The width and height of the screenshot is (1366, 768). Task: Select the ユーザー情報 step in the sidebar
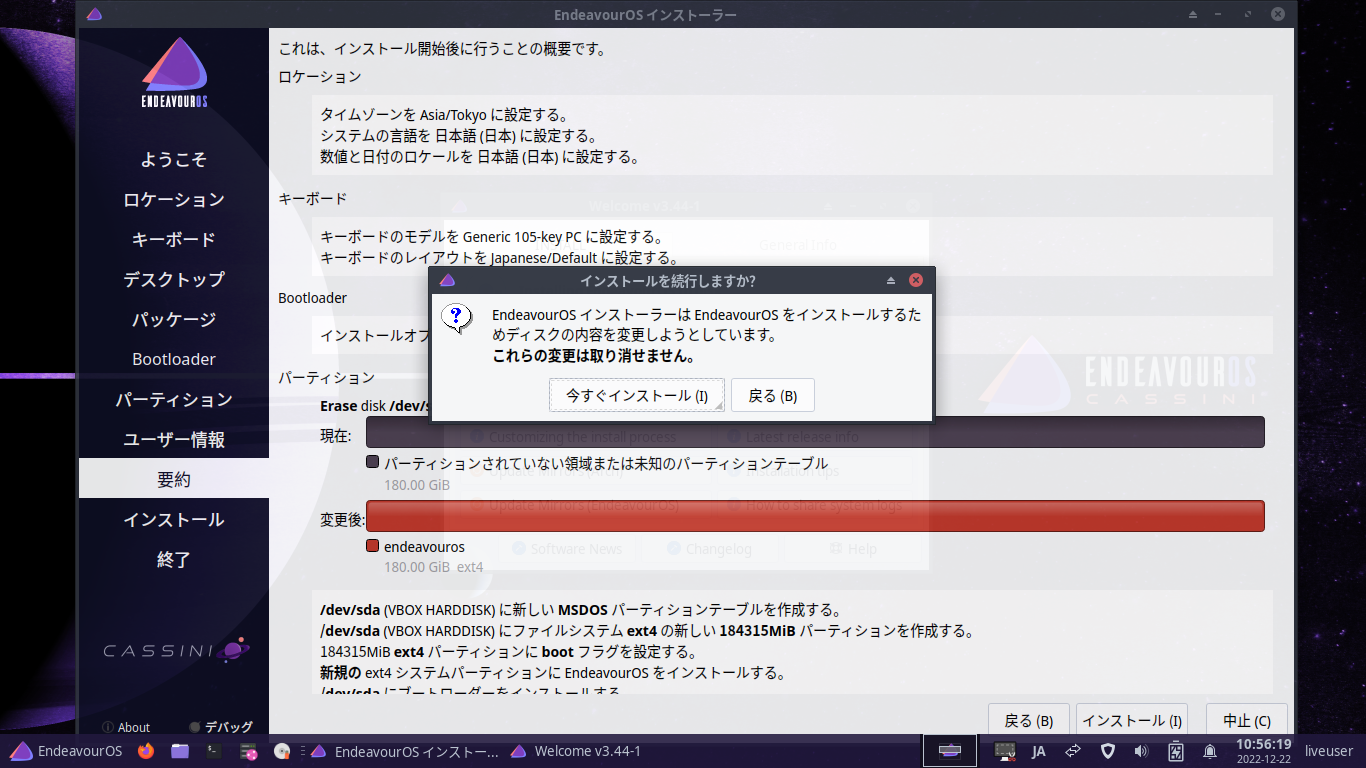174,440
